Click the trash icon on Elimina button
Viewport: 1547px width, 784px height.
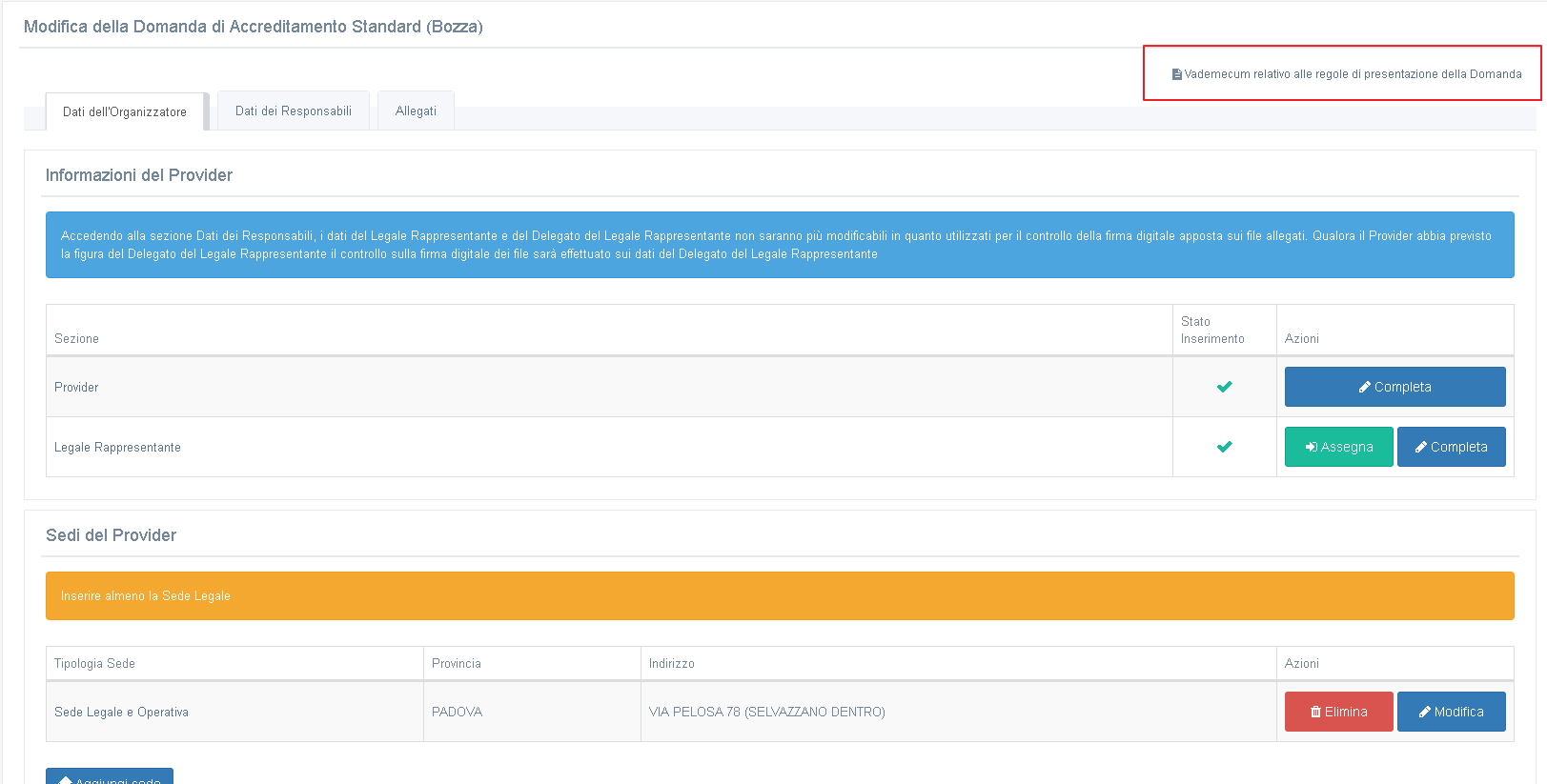click(1316, 713)
